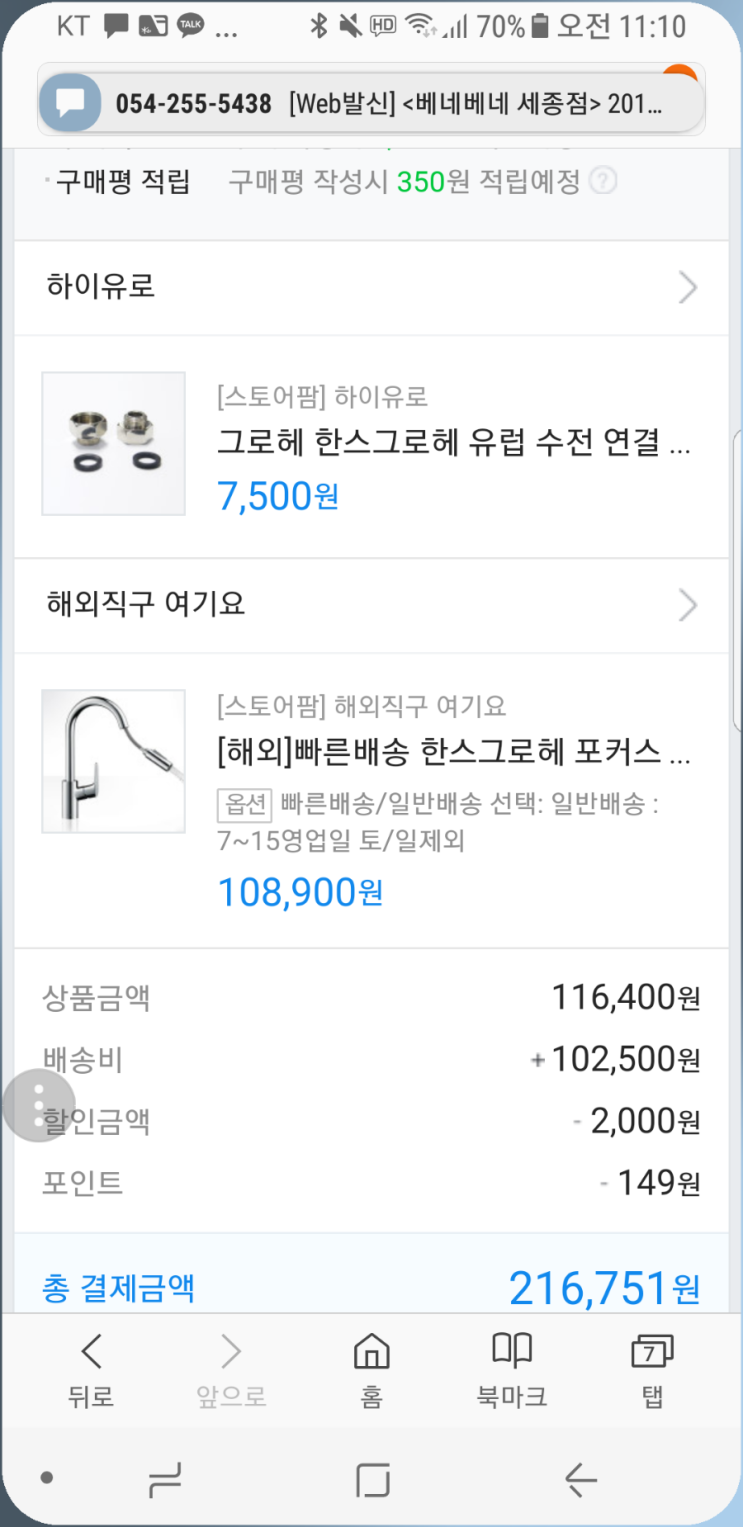The height and width of the screenshot is (1527, 743).
Task: Tap the 해외직구 여기요 seller name
Action: (146, 605)
